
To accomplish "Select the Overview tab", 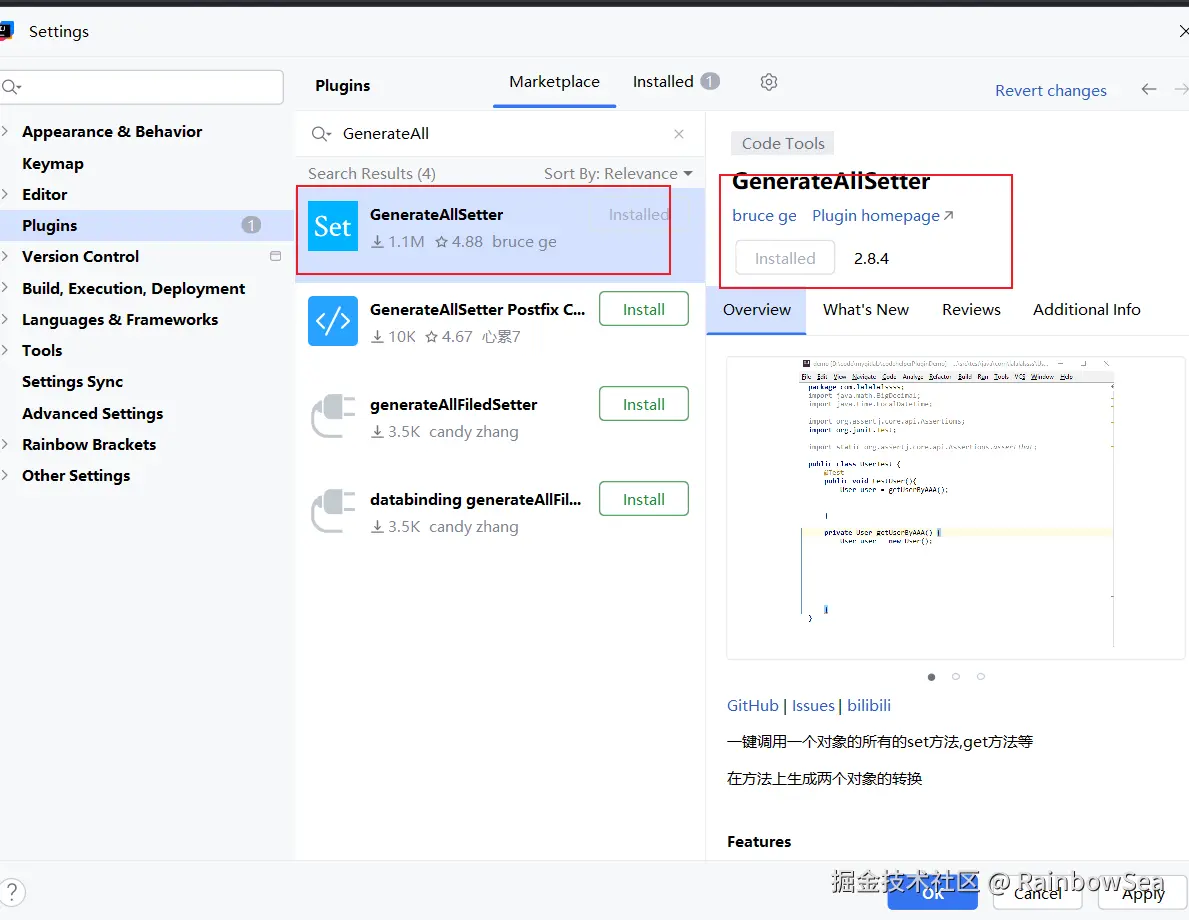I will click(757, 309).
